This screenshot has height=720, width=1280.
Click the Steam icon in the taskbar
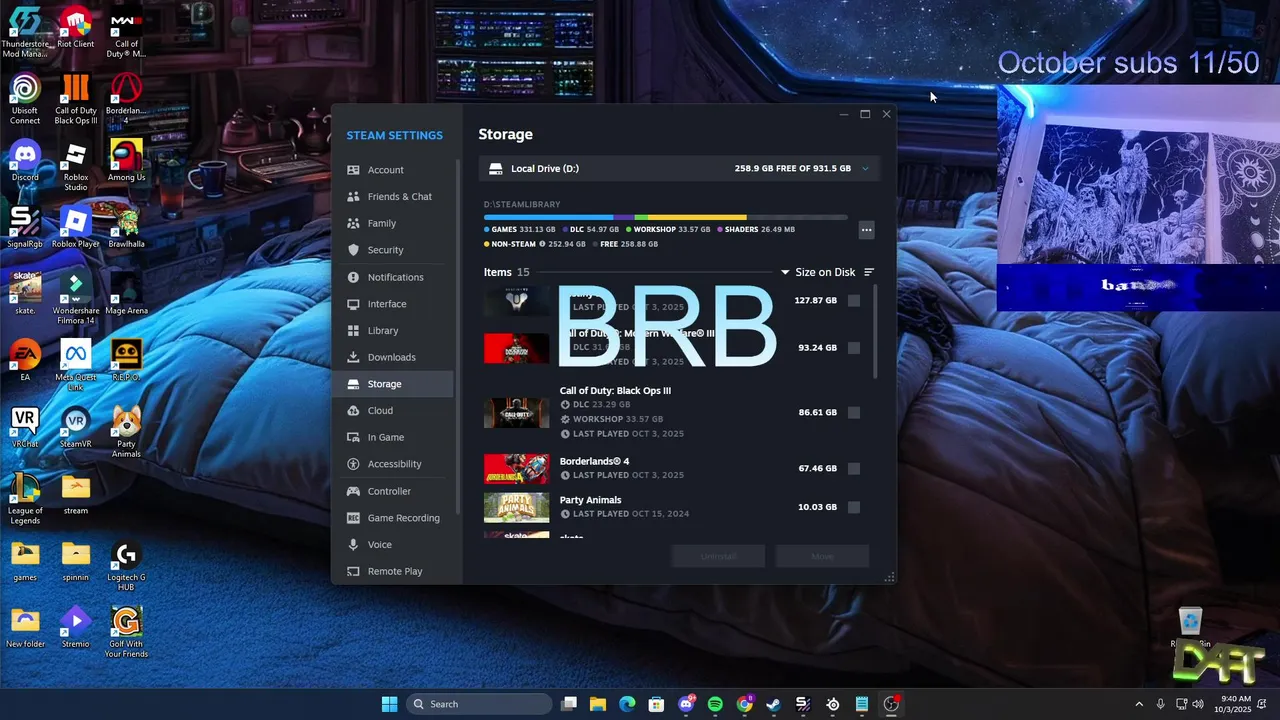click(x=773, y=704)
